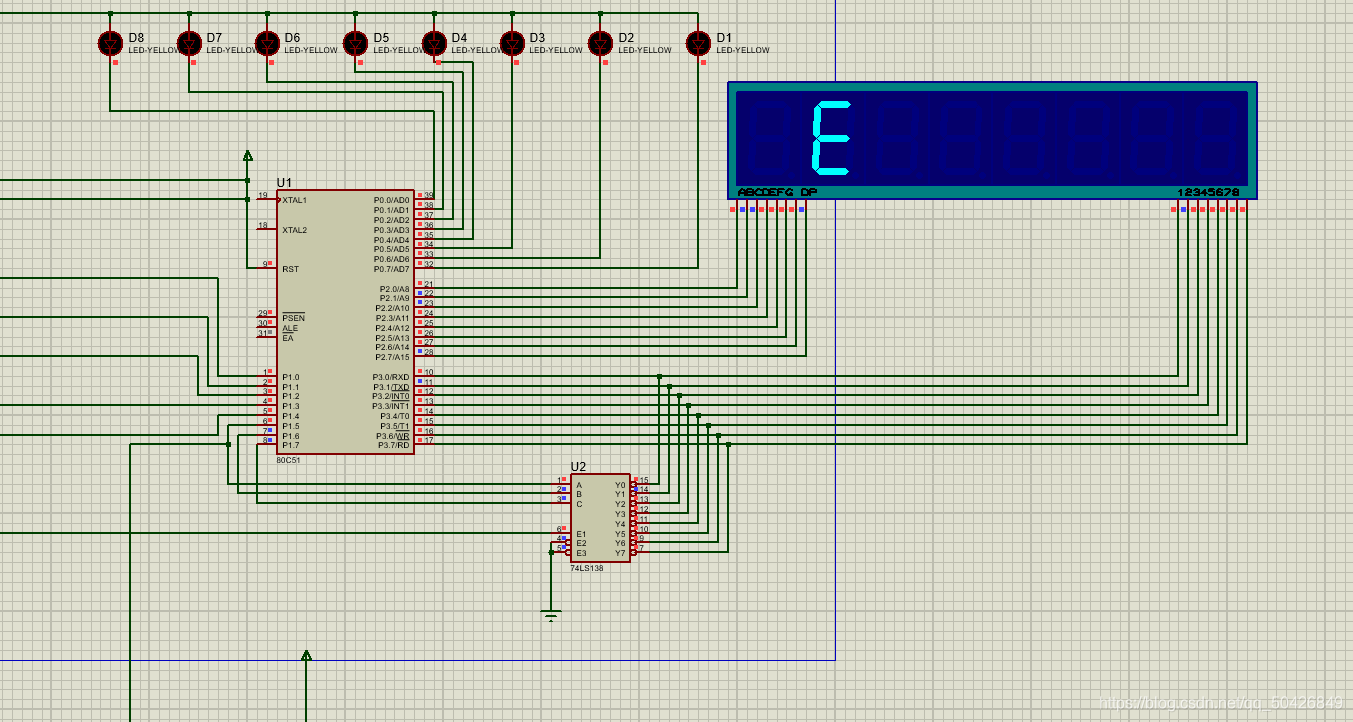Click the 12345678 digit select label

pyautogui.click(x=1208, y=192)
